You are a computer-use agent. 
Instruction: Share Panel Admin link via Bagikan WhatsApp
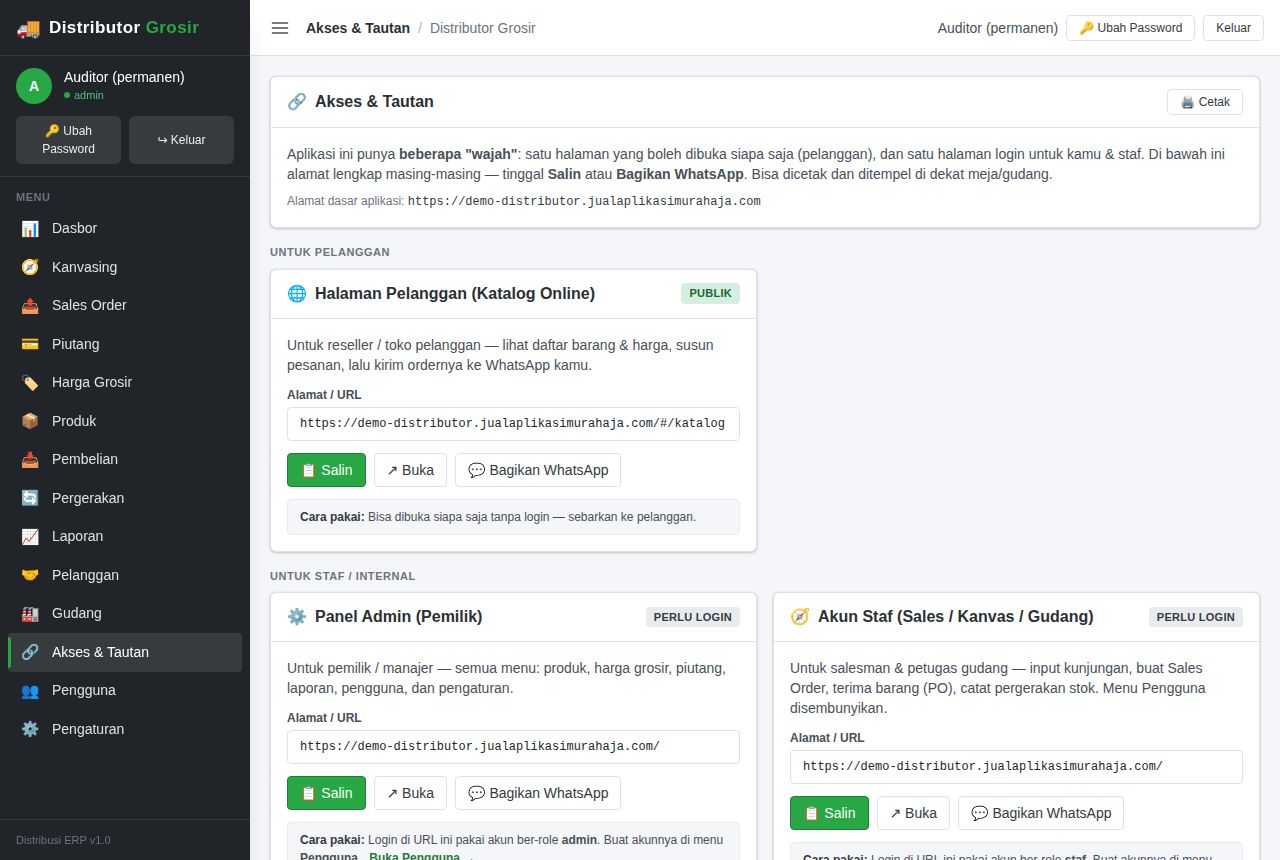tap(538, 793)
